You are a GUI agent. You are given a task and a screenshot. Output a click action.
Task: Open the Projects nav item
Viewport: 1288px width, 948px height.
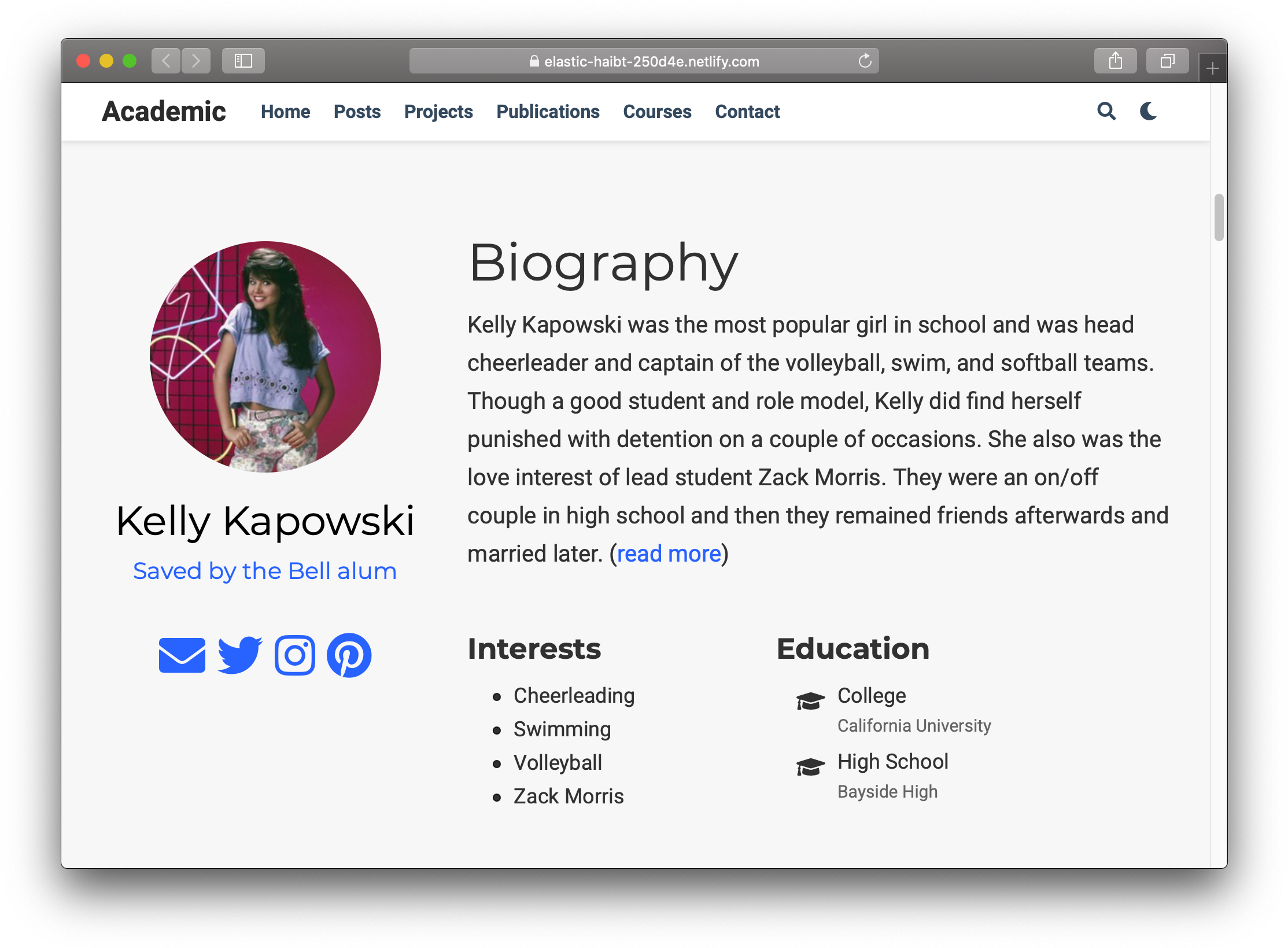click(x=438, y=112)
